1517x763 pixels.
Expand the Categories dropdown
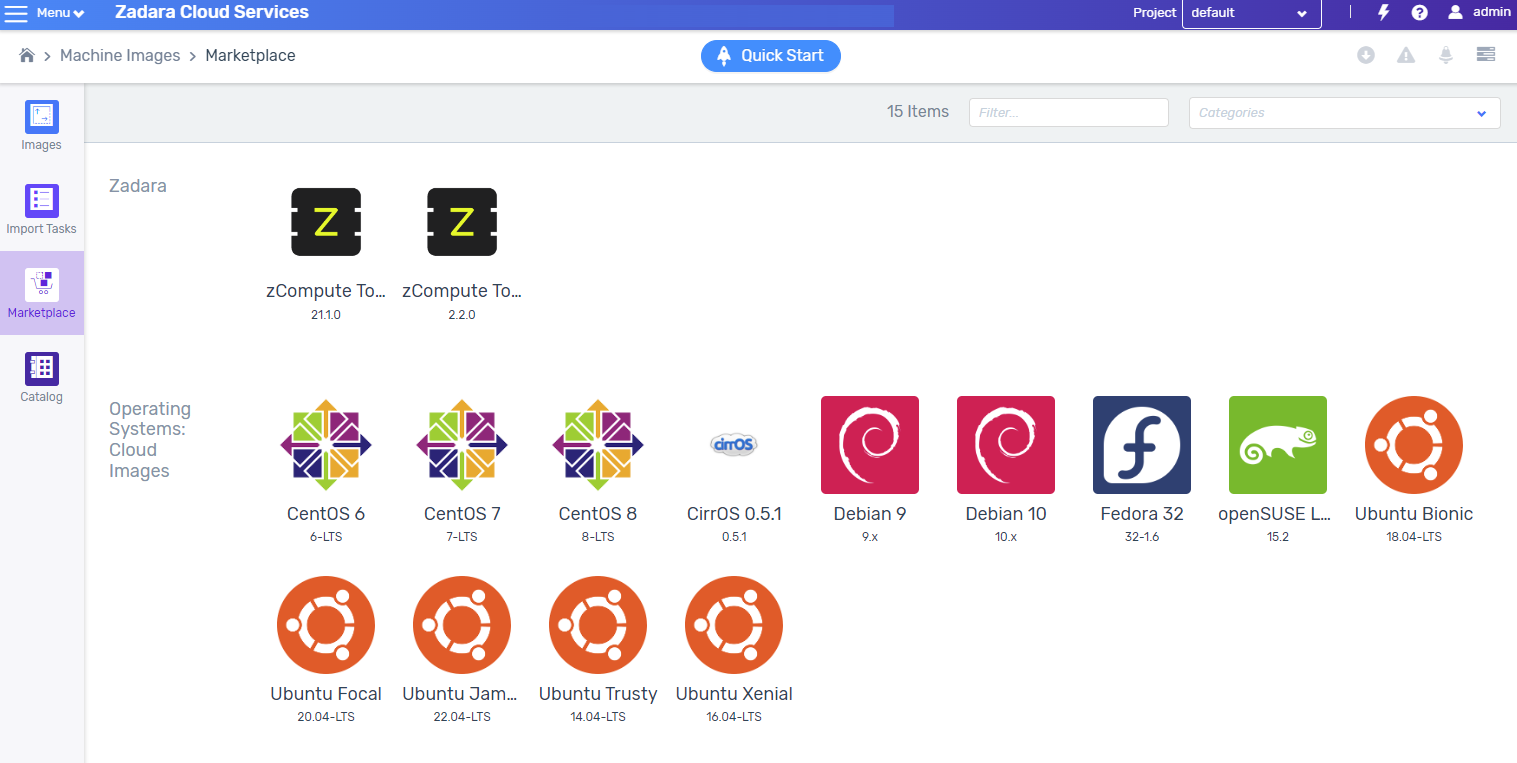pos(1344,113)
